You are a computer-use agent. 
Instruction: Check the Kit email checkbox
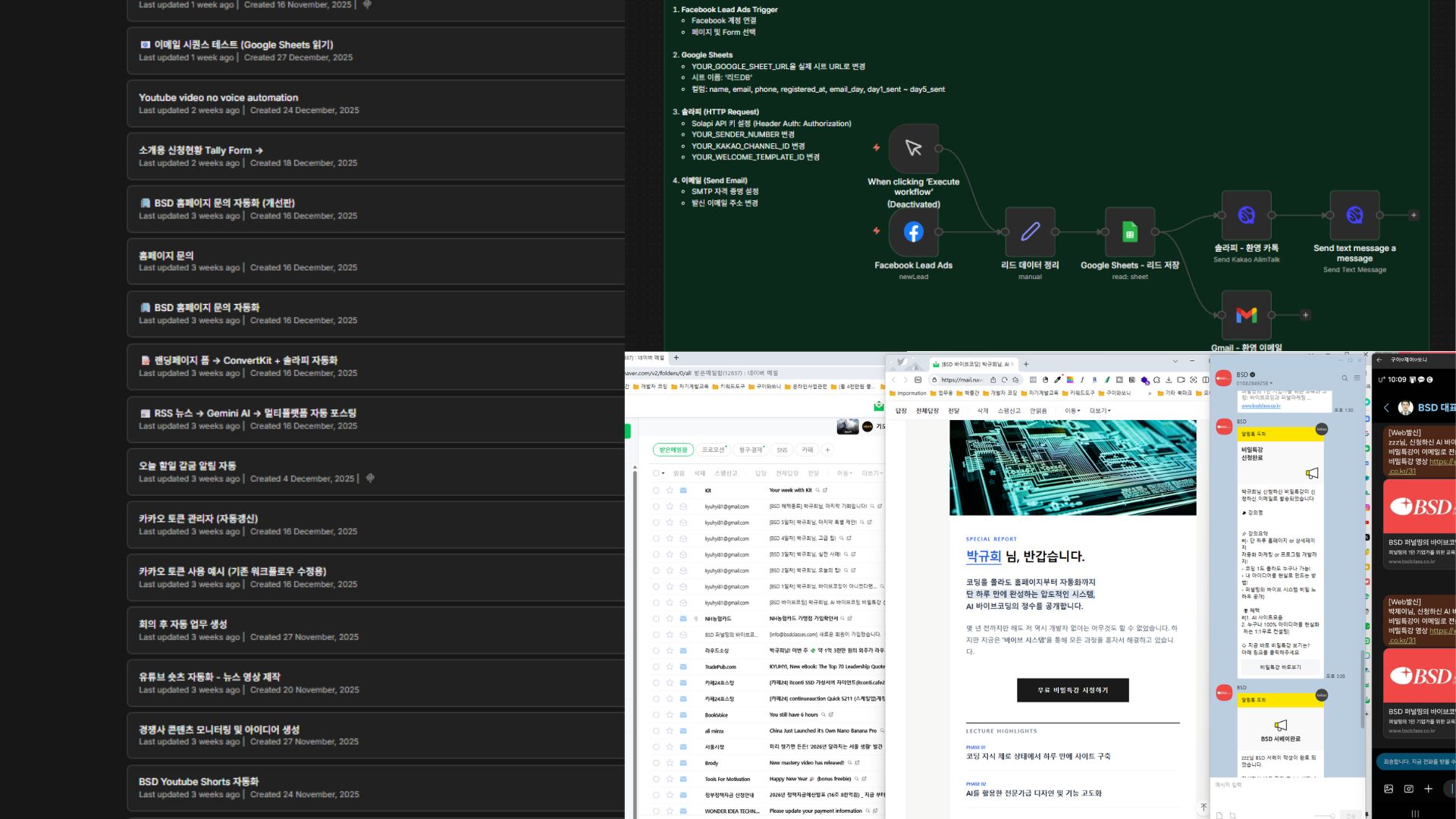[656, 490]
